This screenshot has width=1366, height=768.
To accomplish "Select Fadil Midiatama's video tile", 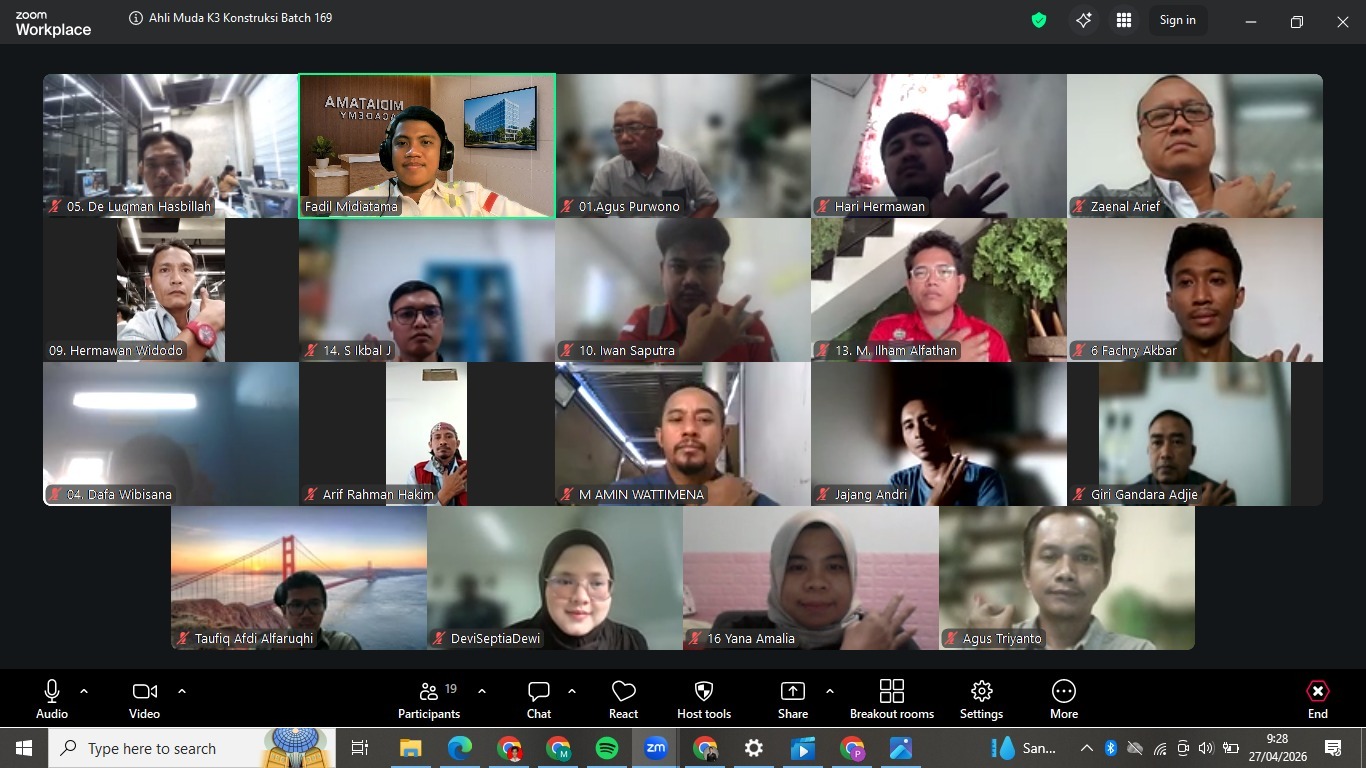I will pos(427,145).
